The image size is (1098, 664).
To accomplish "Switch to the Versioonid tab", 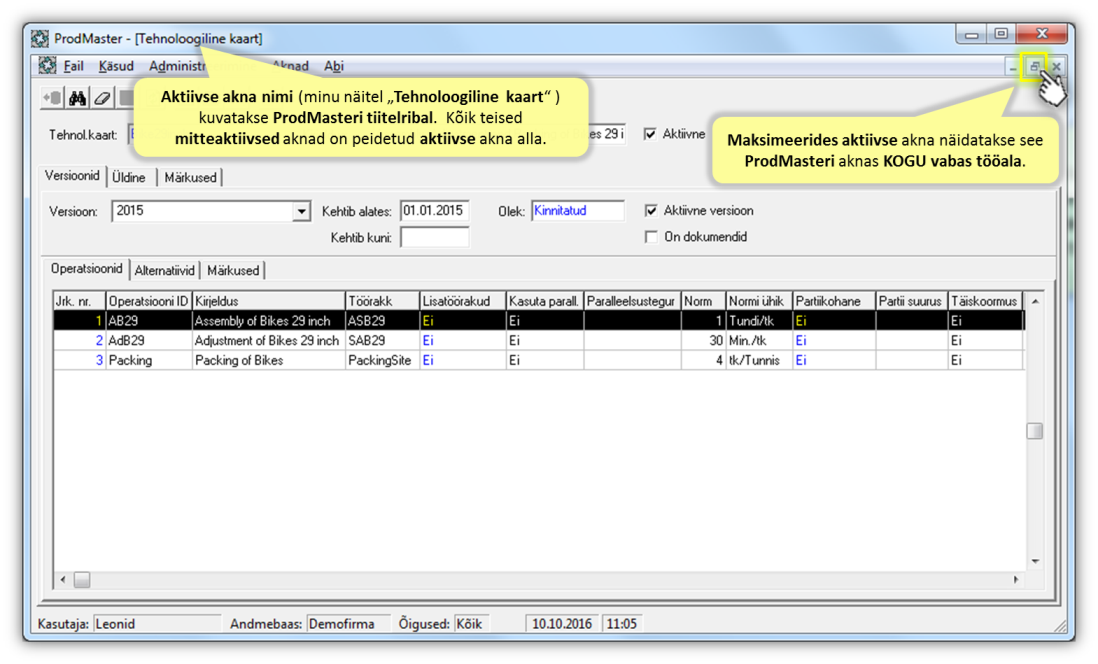I will click(x=73, y=176).
